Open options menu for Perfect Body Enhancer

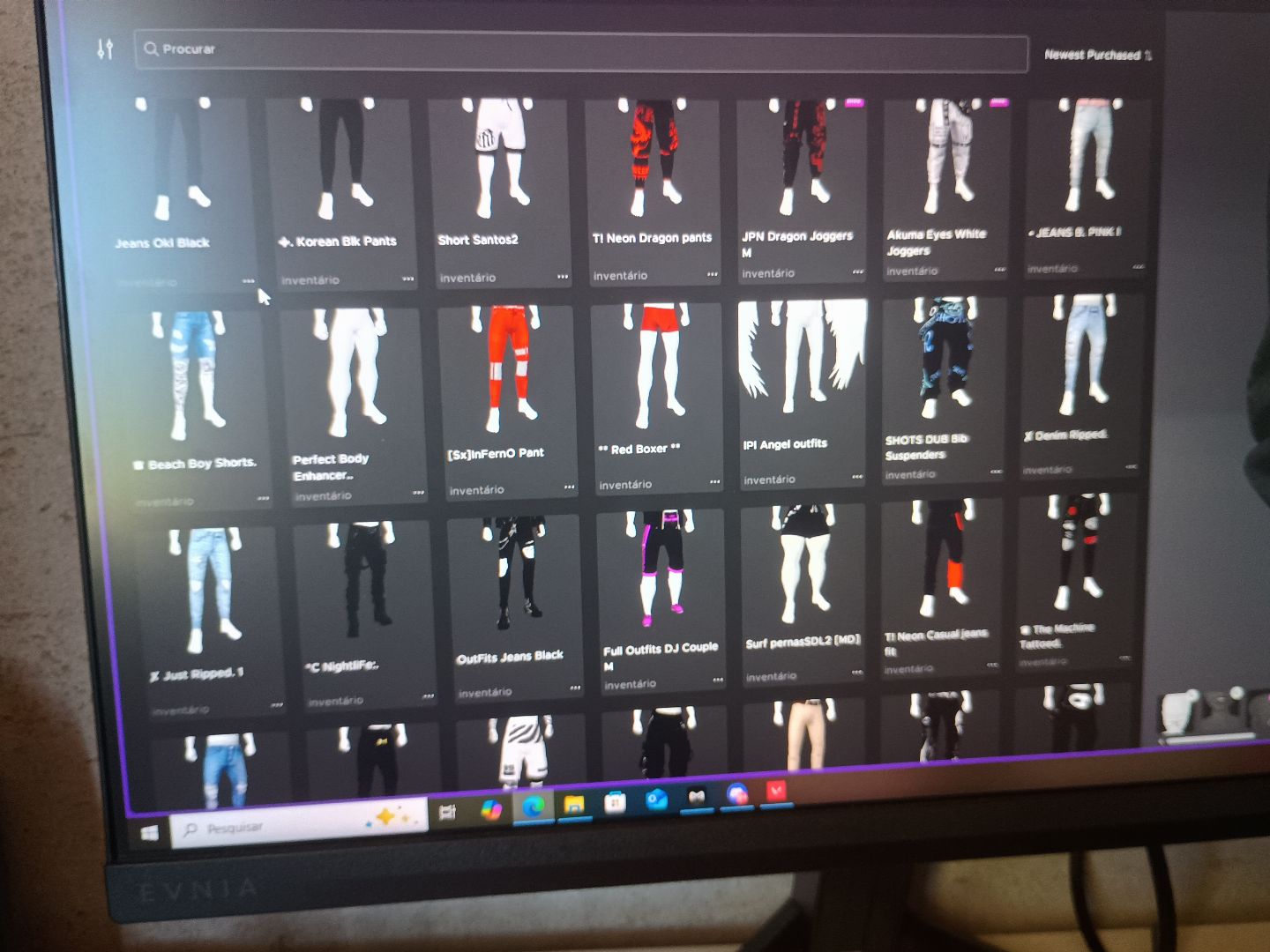pos(418,493)
